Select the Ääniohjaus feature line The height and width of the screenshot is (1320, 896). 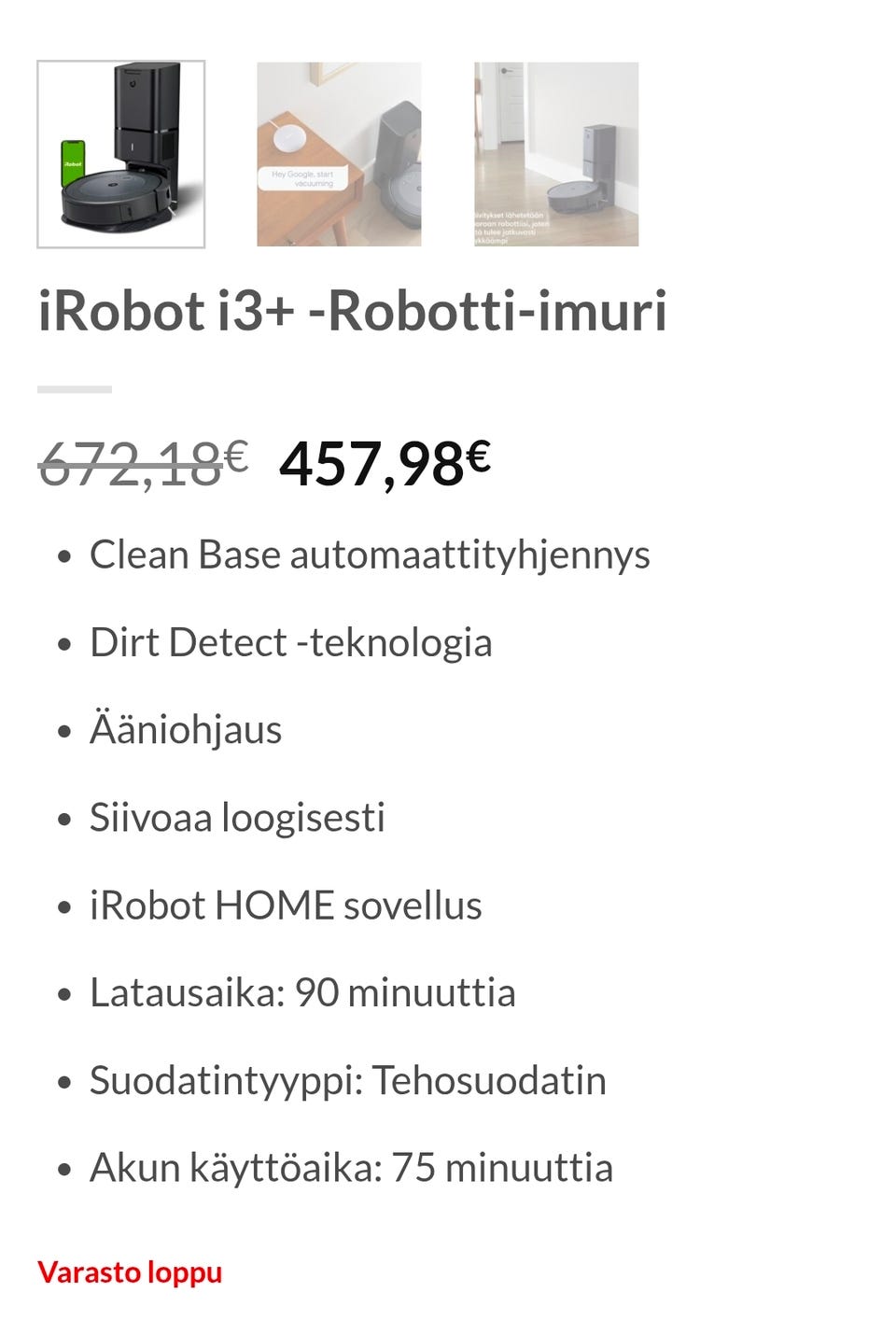click(x=186, y=729)
